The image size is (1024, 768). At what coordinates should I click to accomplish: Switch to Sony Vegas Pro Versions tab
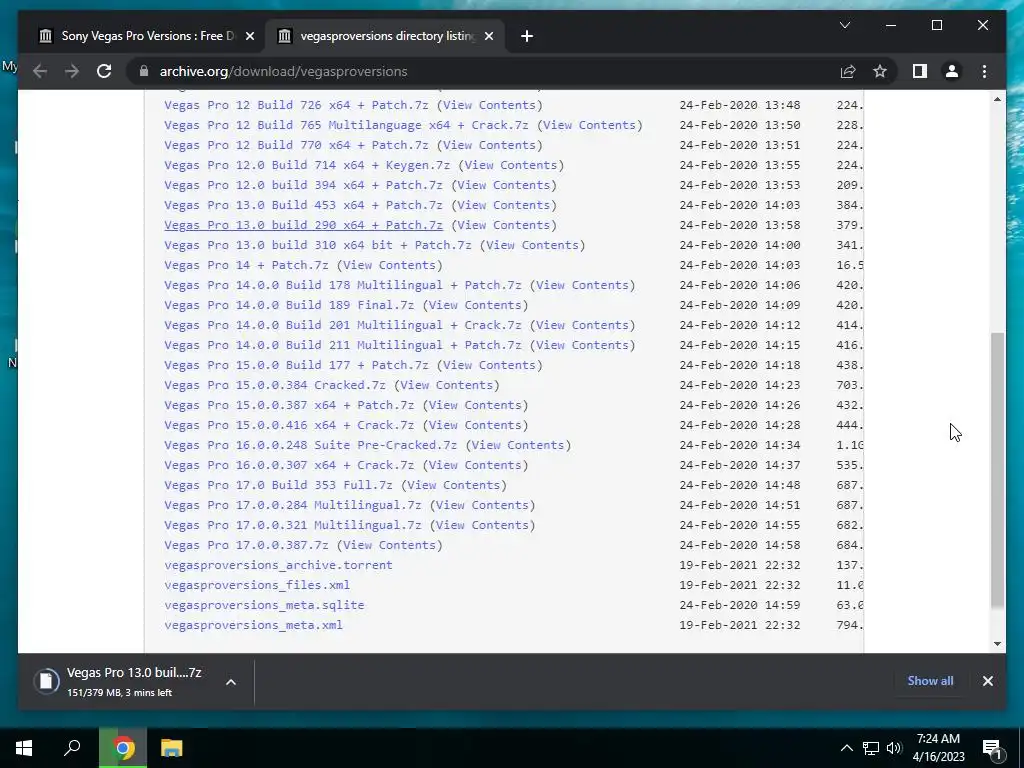[147, 36]
